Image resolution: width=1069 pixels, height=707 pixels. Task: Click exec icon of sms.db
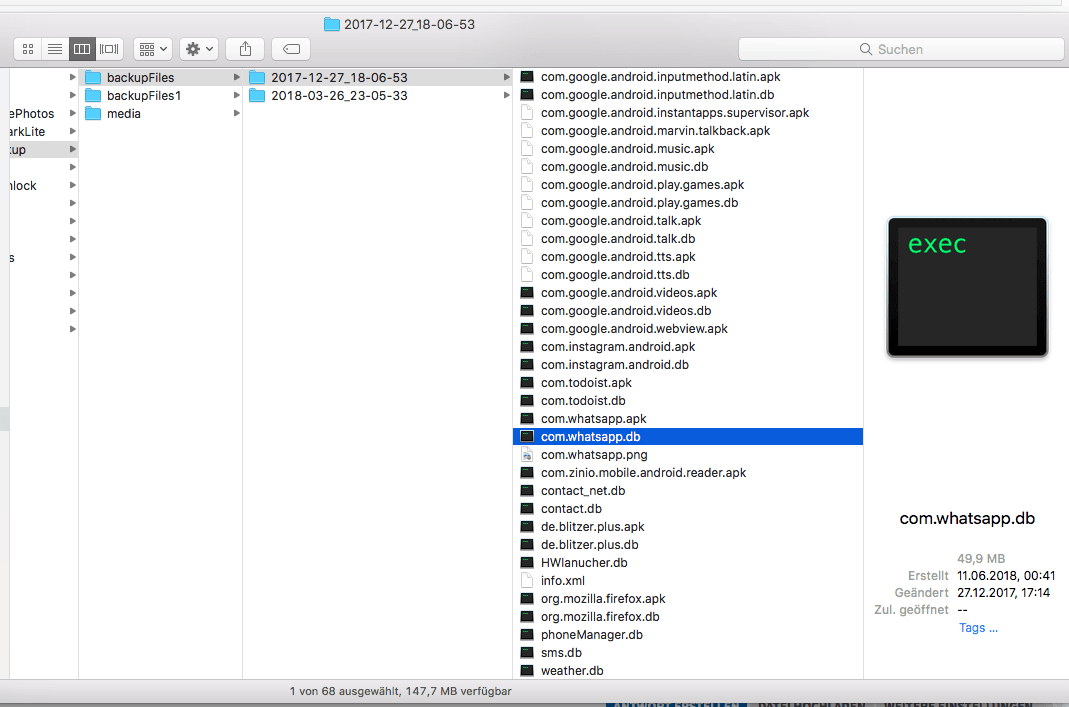(x=527, y=653)
